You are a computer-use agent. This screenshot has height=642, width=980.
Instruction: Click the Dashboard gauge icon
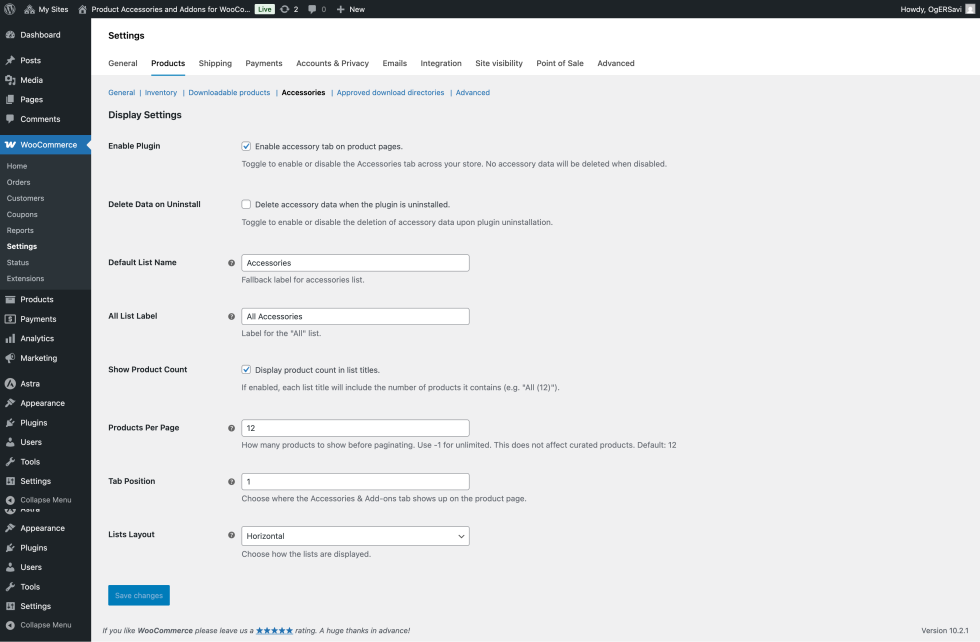(x=10, y=35)
